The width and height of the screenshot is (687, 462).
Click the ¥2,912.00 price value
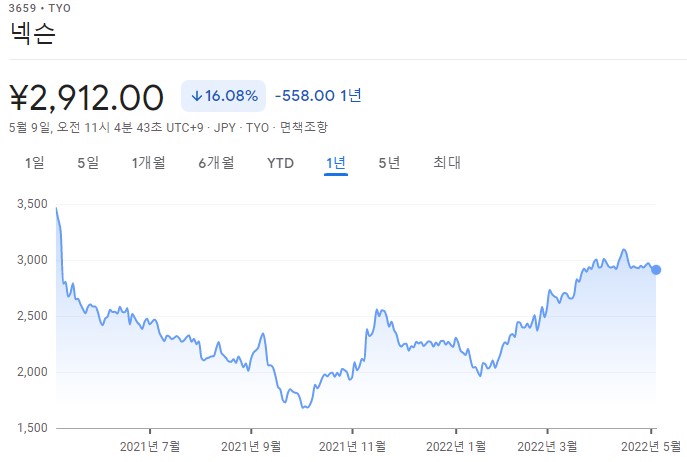(x=87, y=97)
